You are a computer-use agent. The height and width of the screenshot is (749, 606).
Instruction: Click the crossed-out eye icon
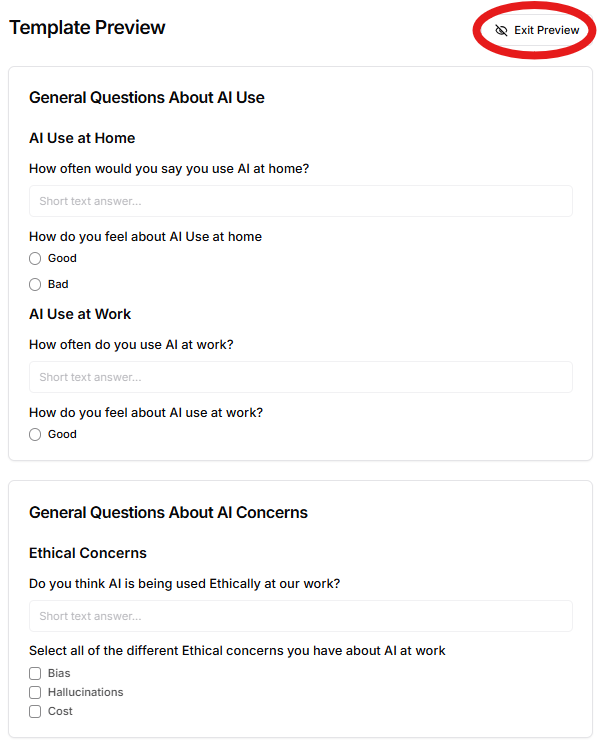click(502, 30)
